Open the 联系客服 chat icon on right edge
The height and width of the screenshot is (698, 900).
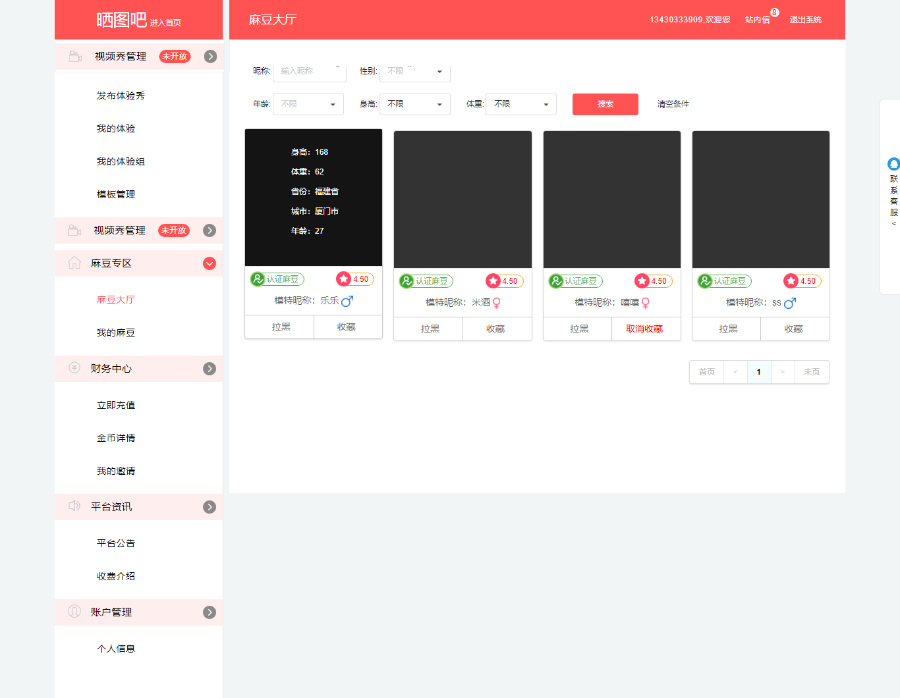[x=893, y=164]
